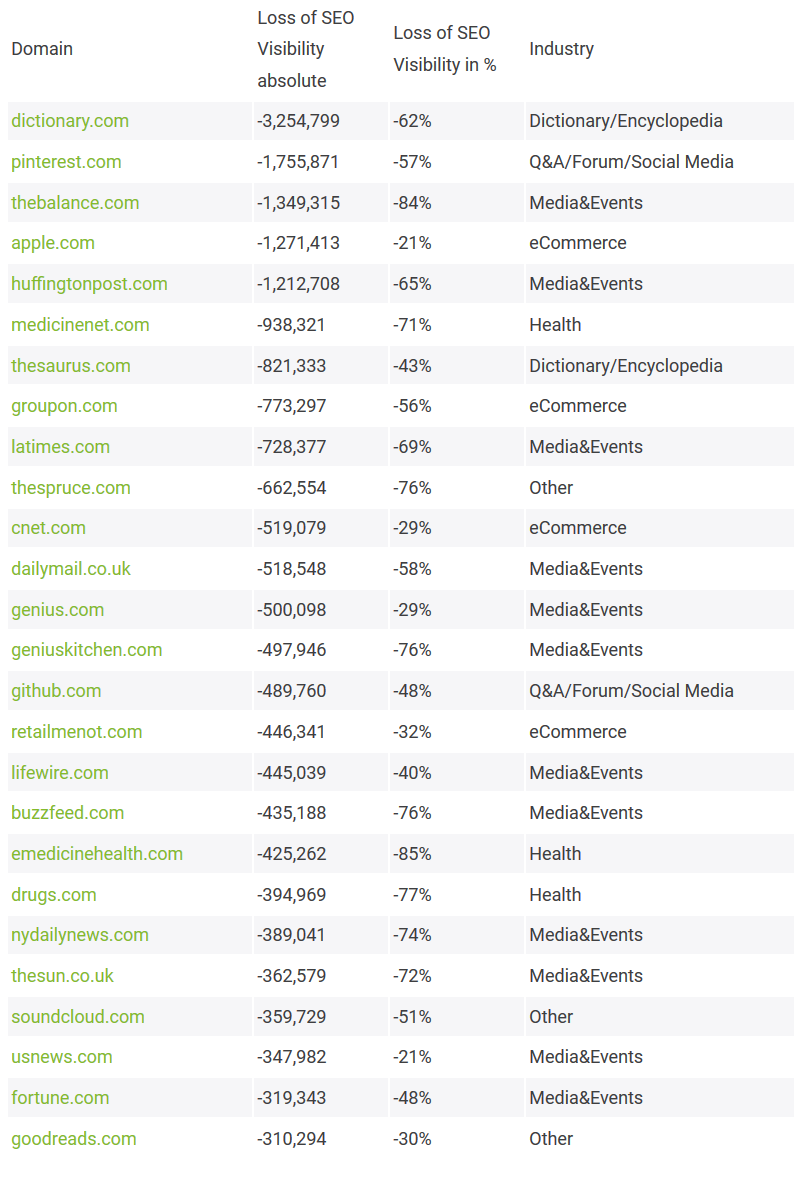
Task: Follow the huffingtonpost.com link
Action: click(x=89, y=284)
